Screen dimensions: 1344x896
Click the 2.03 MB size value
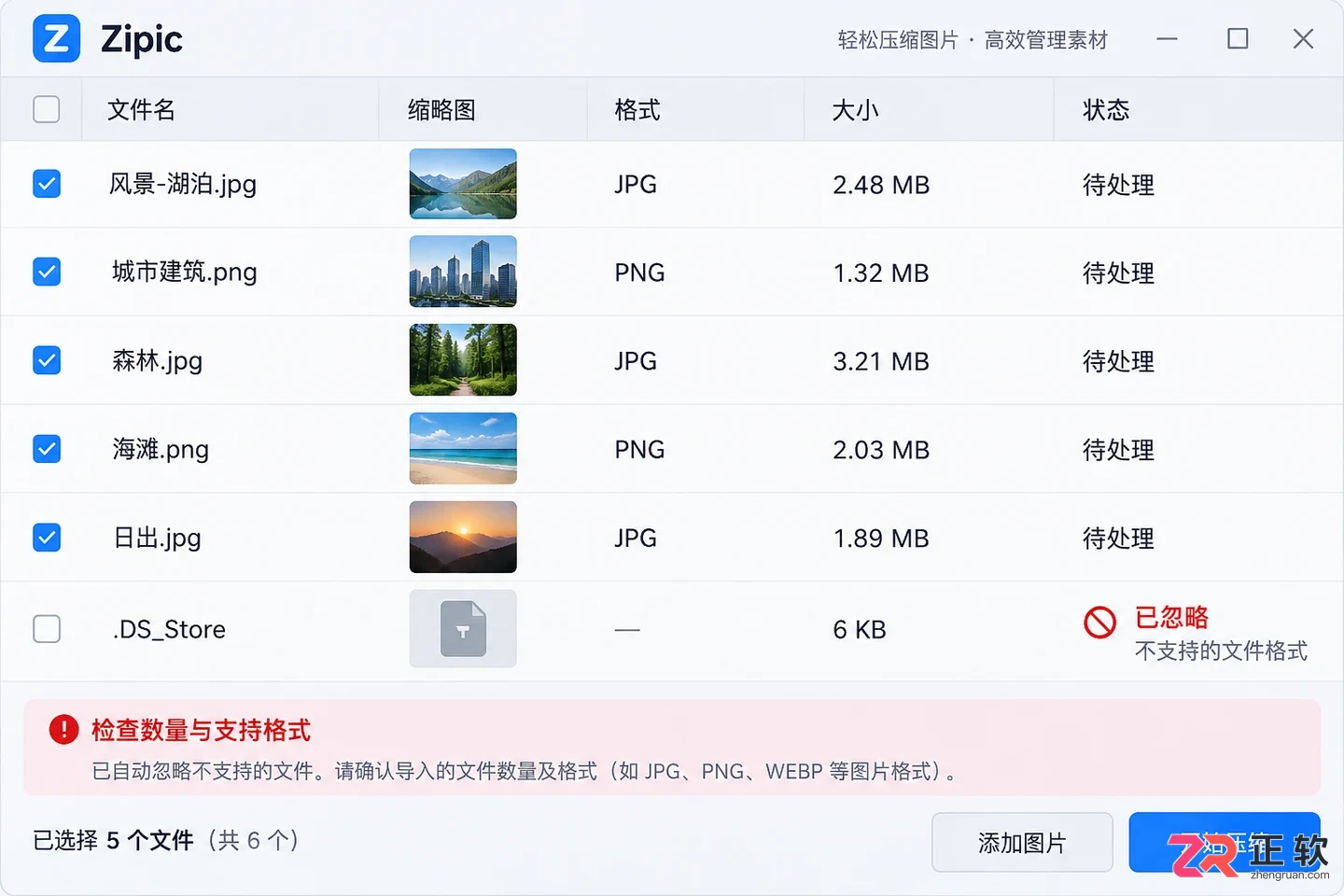click(881, 450)
